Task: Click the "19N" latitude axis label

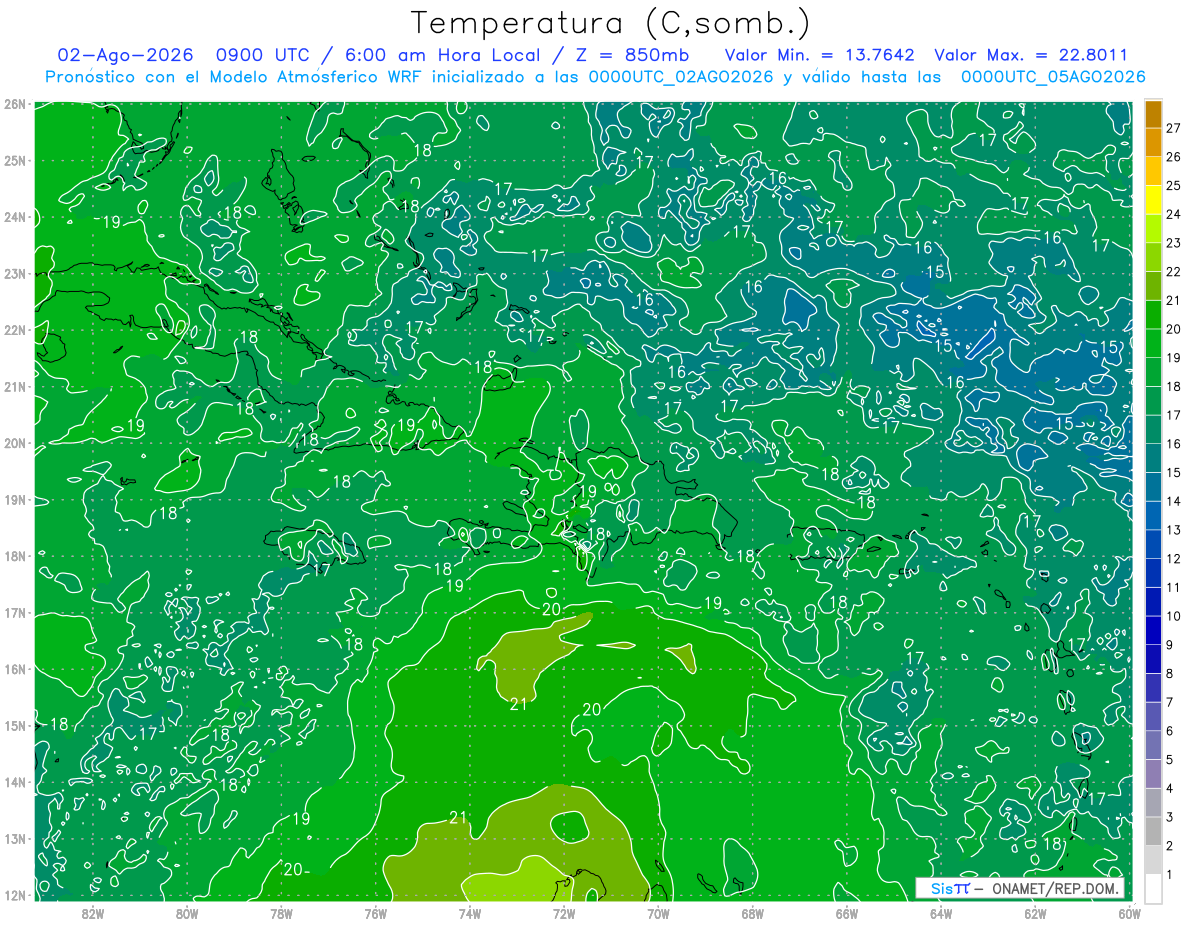Action: [x=14, y=500]
